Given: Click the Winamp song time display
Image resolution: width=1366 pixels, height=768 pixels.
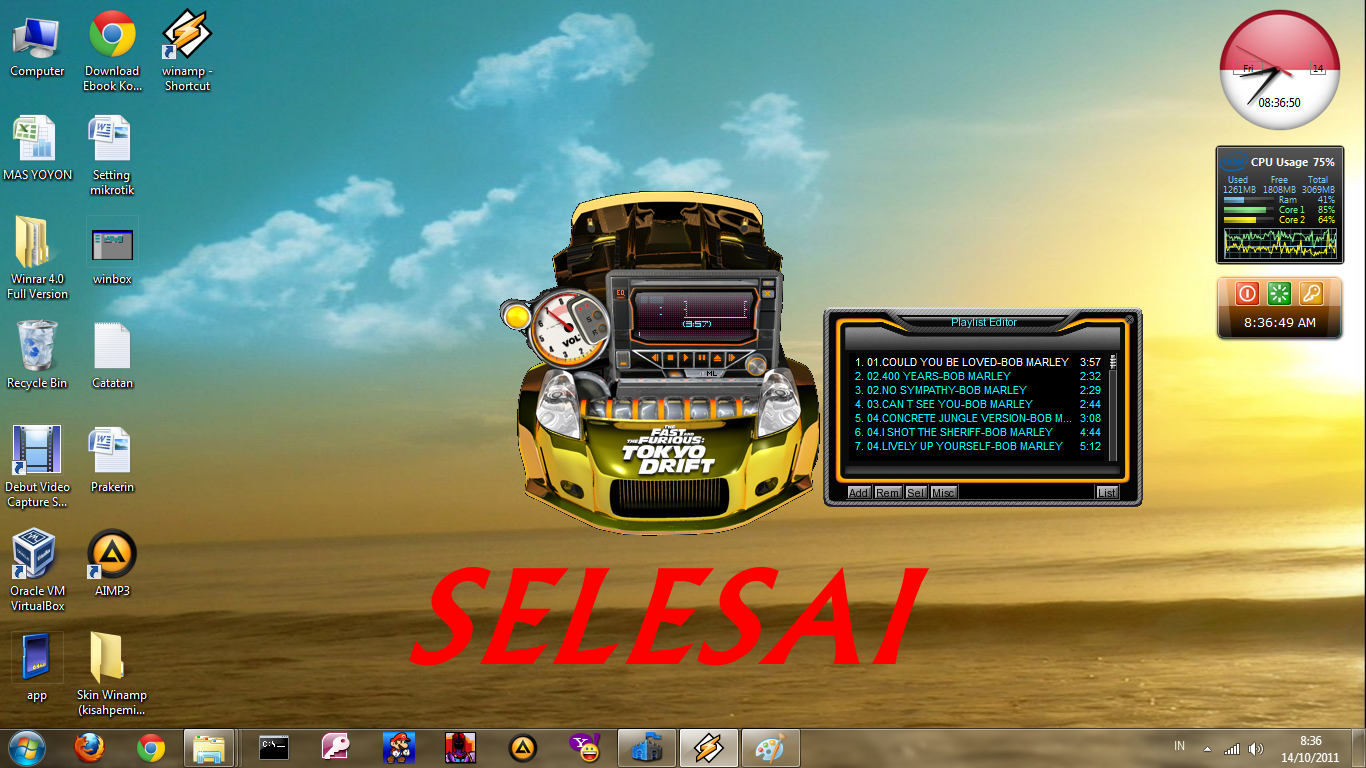Looking at the screenshot, I should coord(697,324).
